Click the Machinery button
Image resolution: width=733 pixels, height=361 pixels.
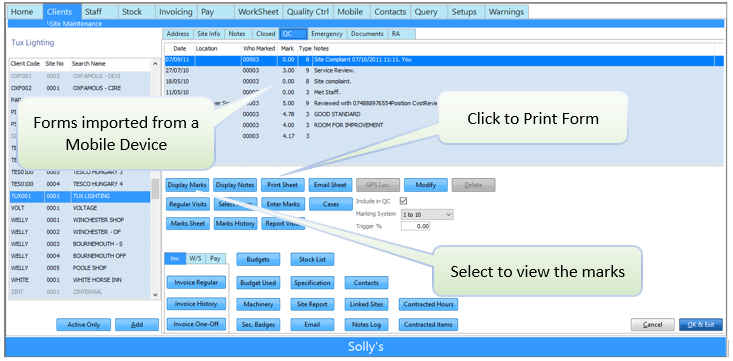click(258, 304)
